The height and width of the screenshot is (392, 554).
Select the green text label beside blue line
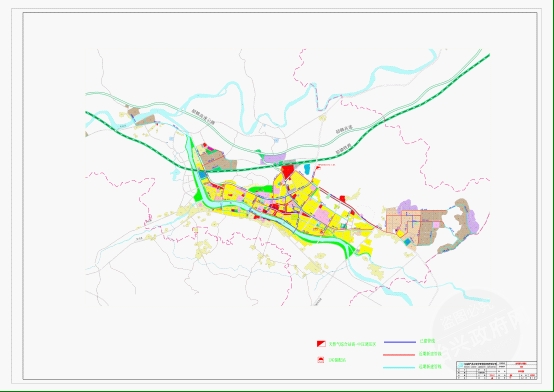click(x=427, y=341)
